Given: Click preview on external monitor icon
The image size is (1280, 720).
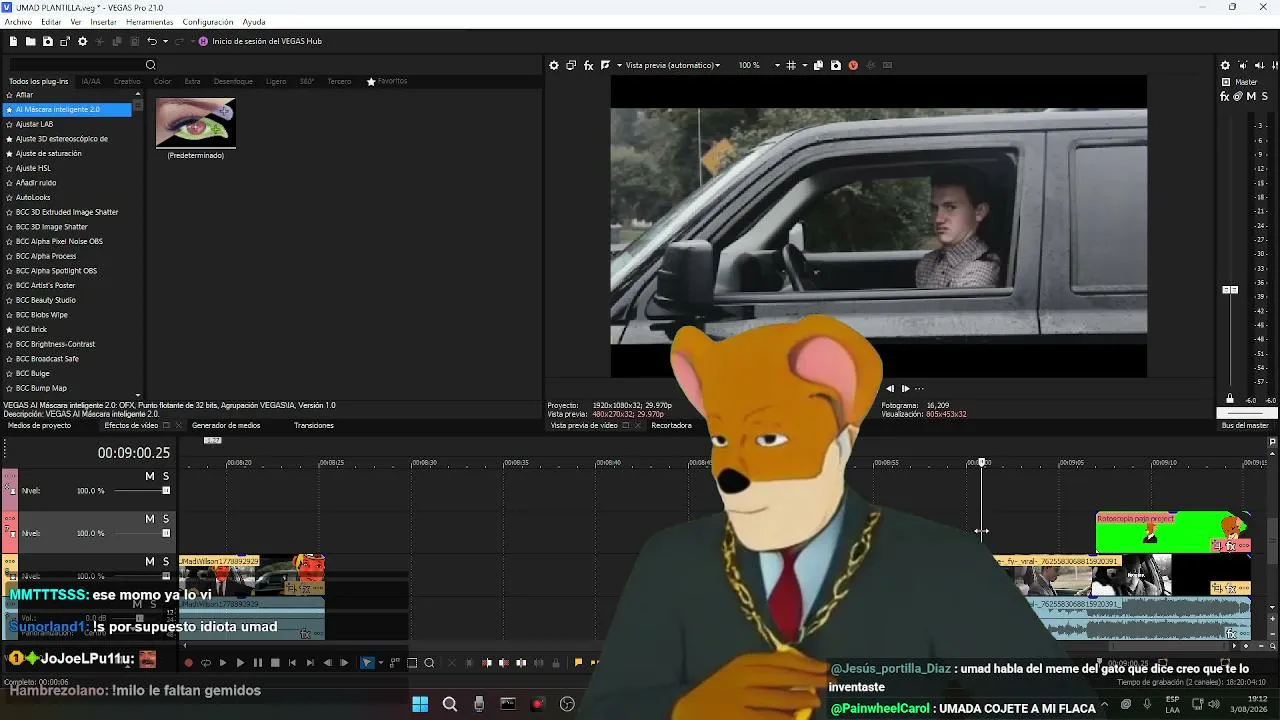Looking at the screenshot, I should (x=571, y=65).
